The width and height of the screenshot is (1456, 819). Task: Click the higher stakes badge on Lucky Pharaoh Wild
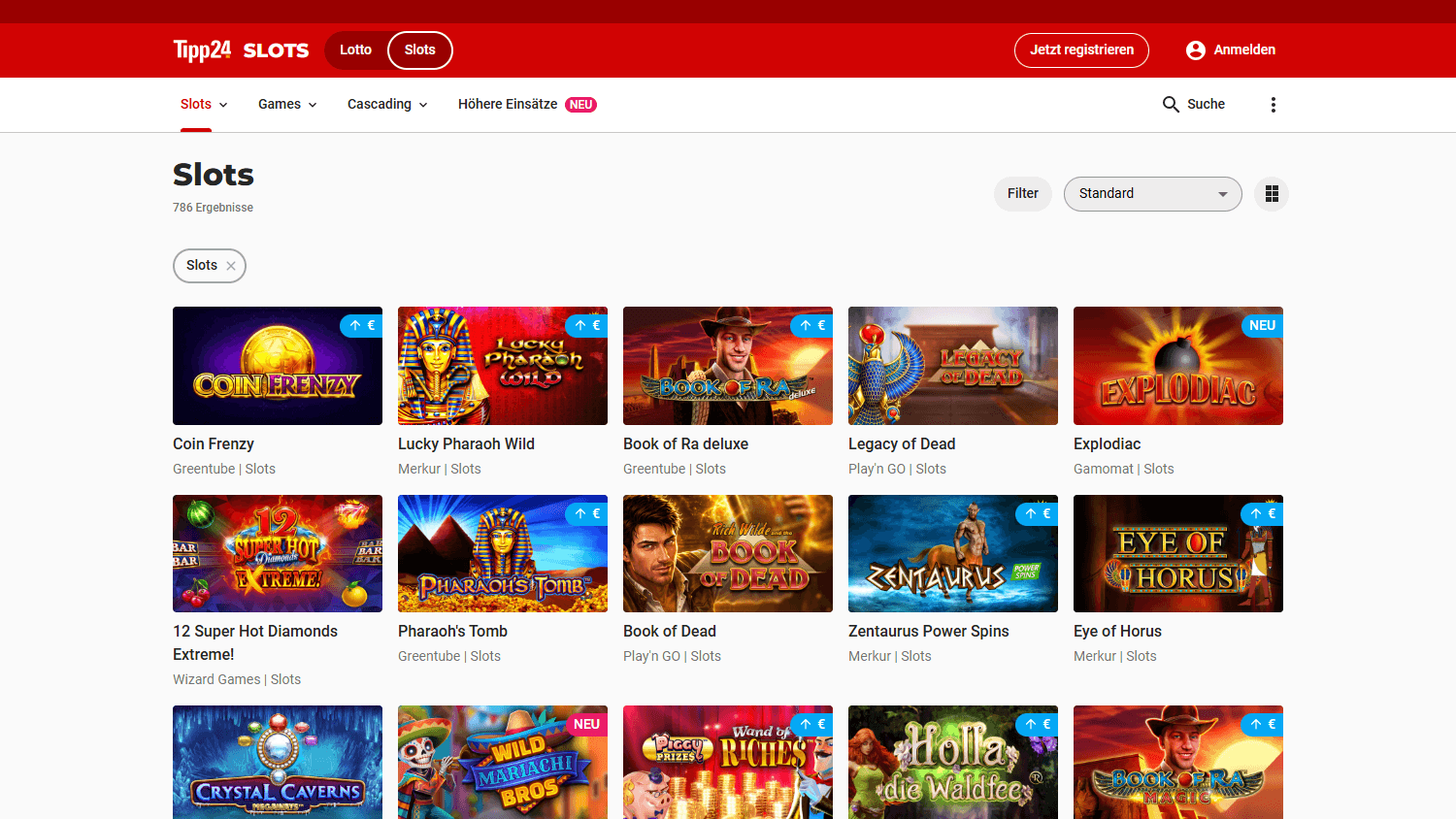point(586,326)
